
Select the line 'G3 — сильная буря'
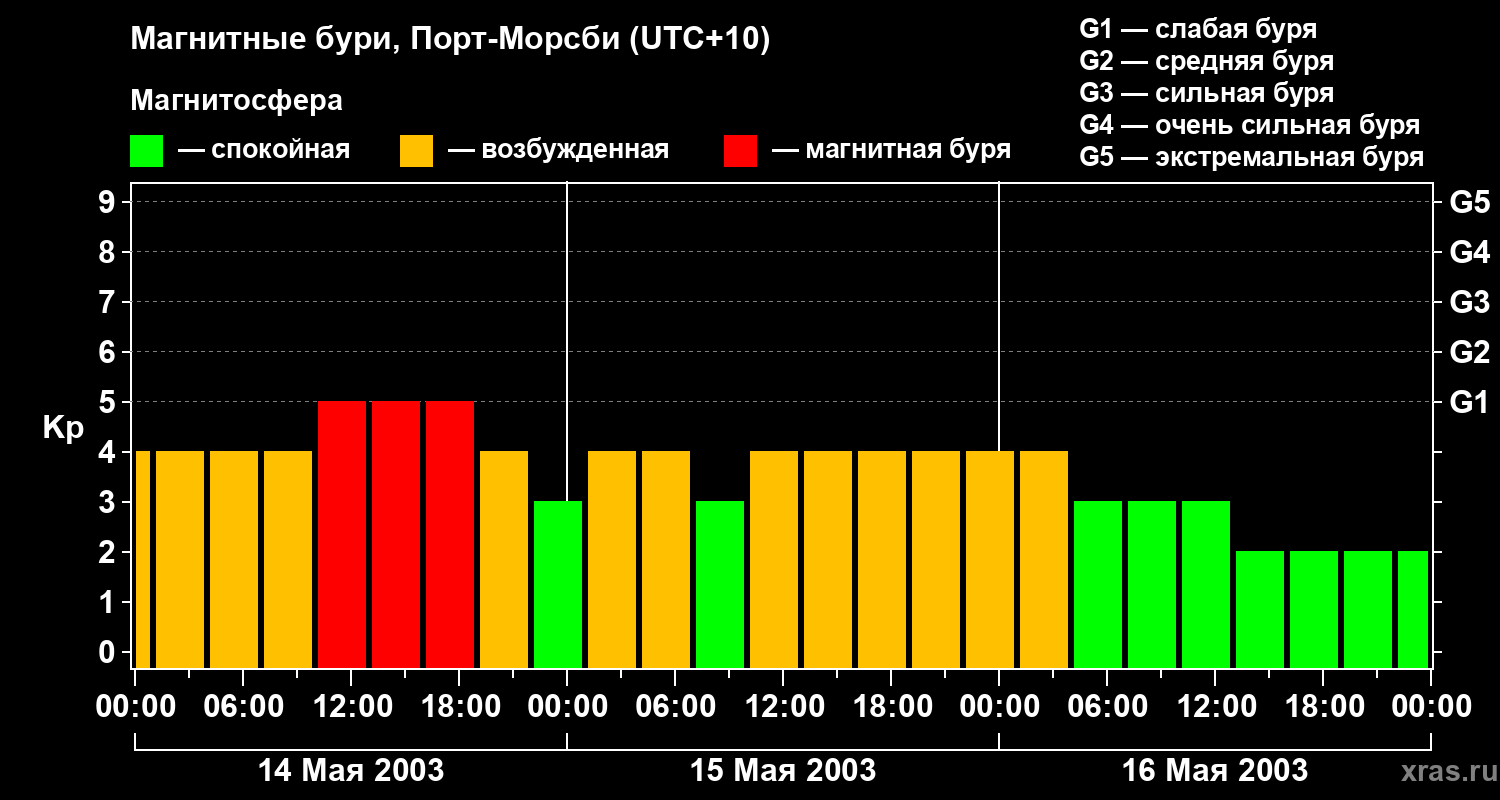(1206, 93)
